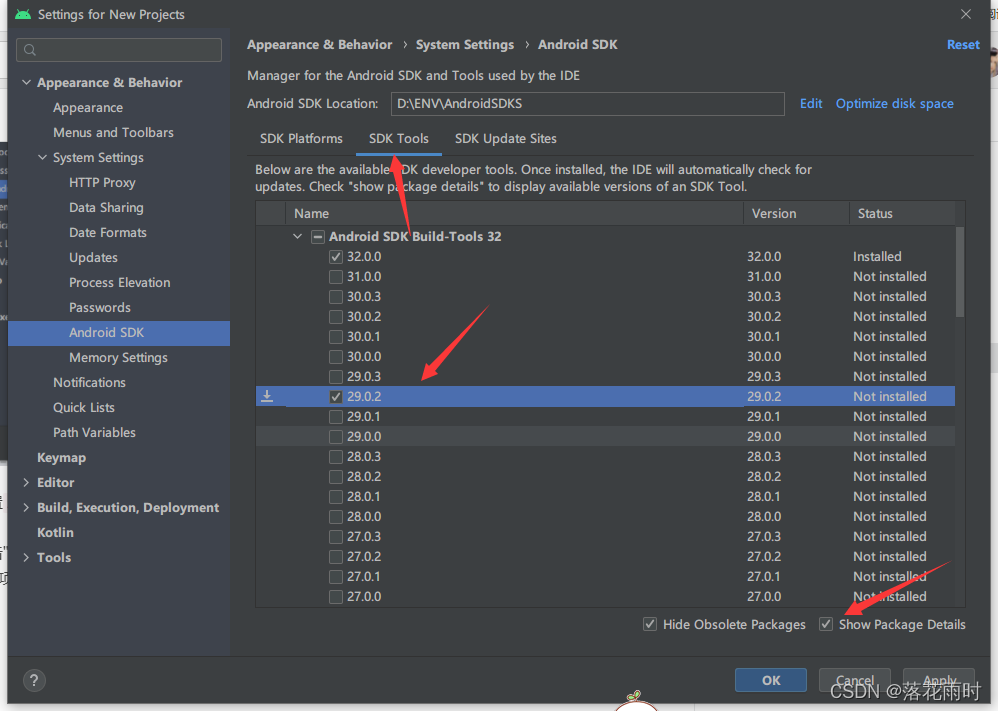Select the 27.0.1 row name
The width and height of the screenshot is (998, 711).
(x=364, y=577)
